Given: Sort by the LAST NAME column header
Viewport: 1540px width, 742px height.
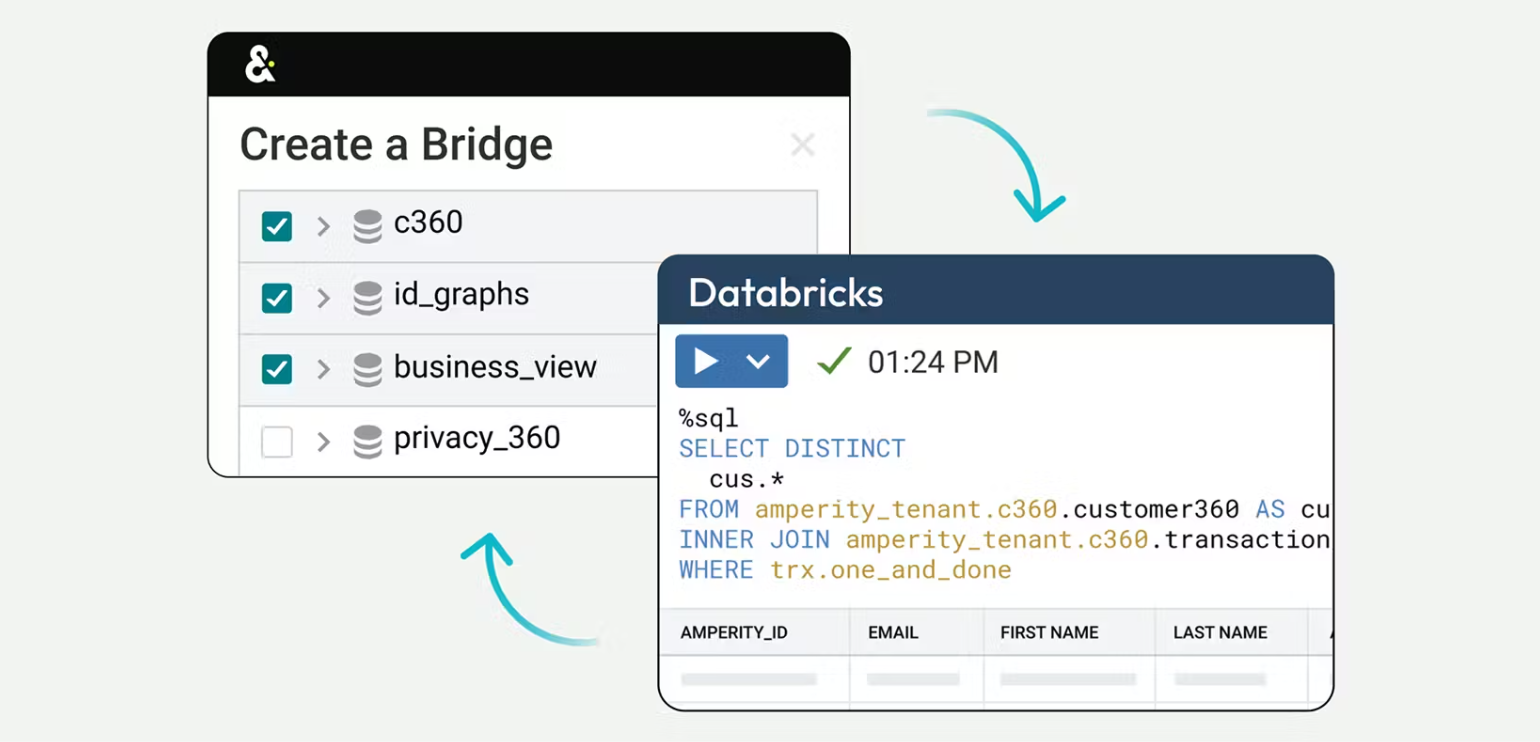Looking at the screenshot, I should (x=1220, y=633).
